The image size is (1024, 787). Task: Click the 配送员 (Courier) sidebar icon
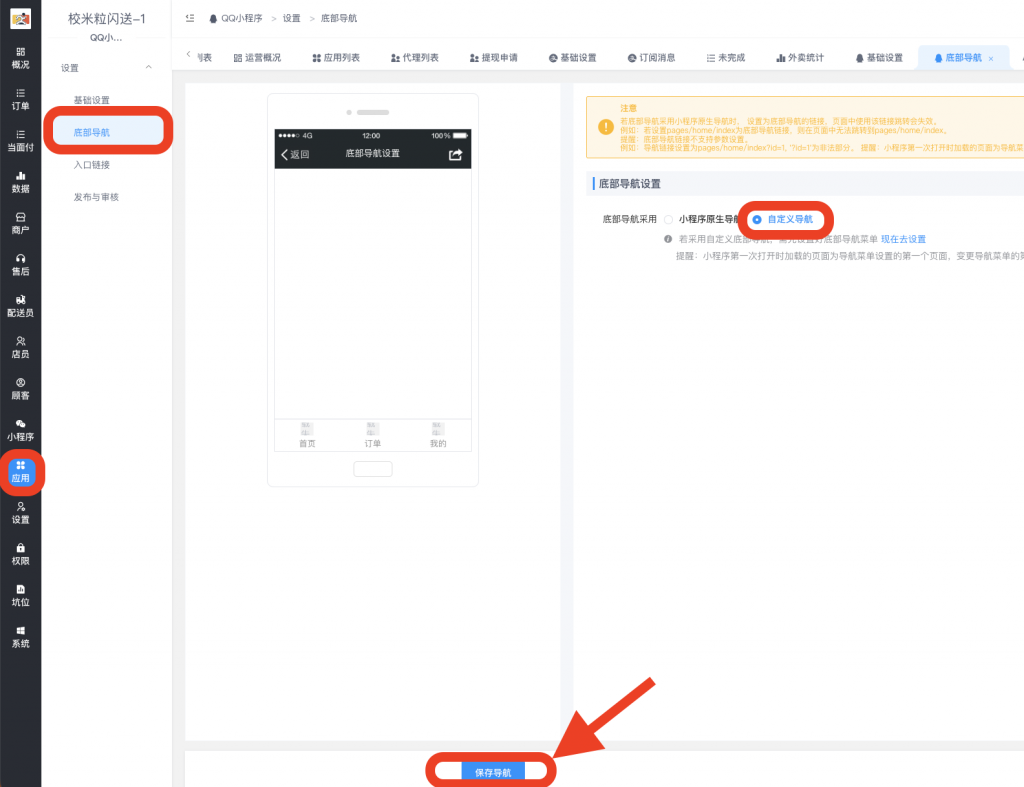(20, 307)
